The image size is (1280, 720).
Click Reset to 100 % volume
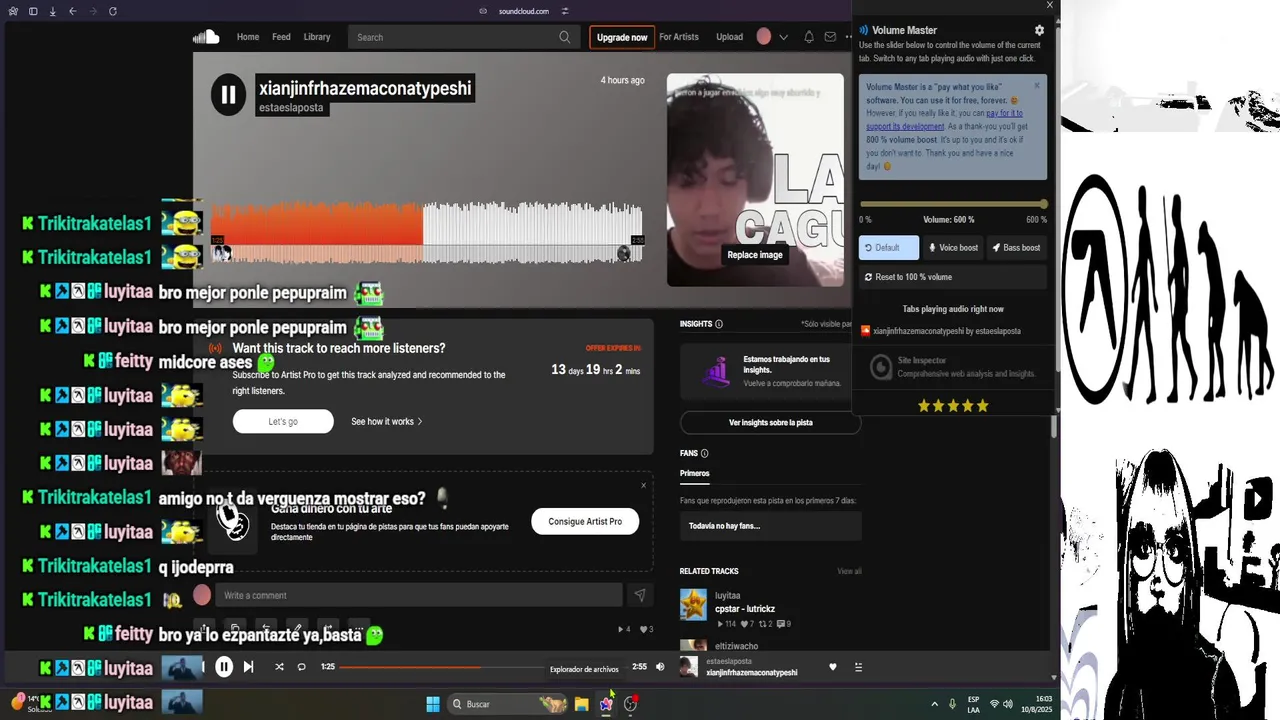tap(953, 277)
